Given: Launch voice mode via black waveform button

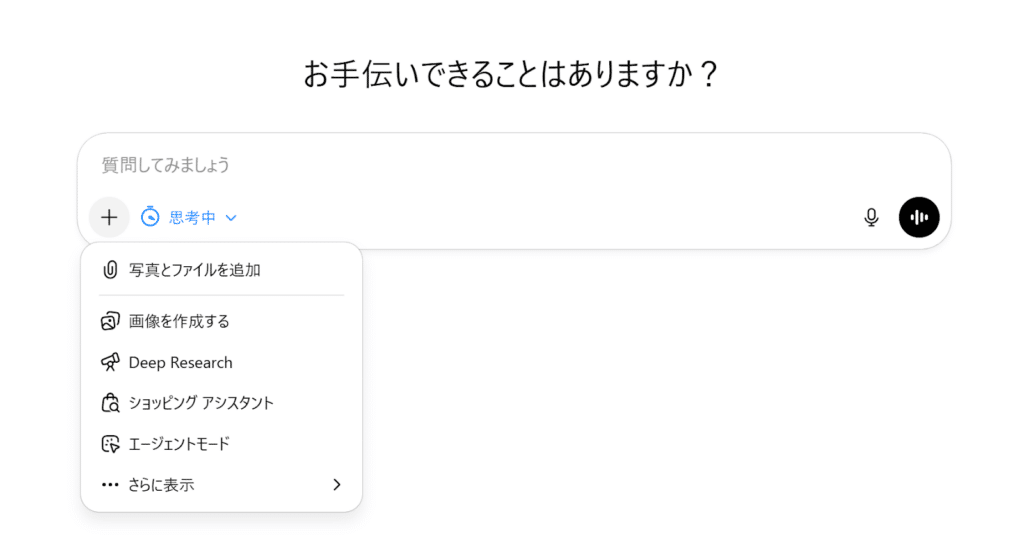Looking at the screenshot, I should (919, 217).
